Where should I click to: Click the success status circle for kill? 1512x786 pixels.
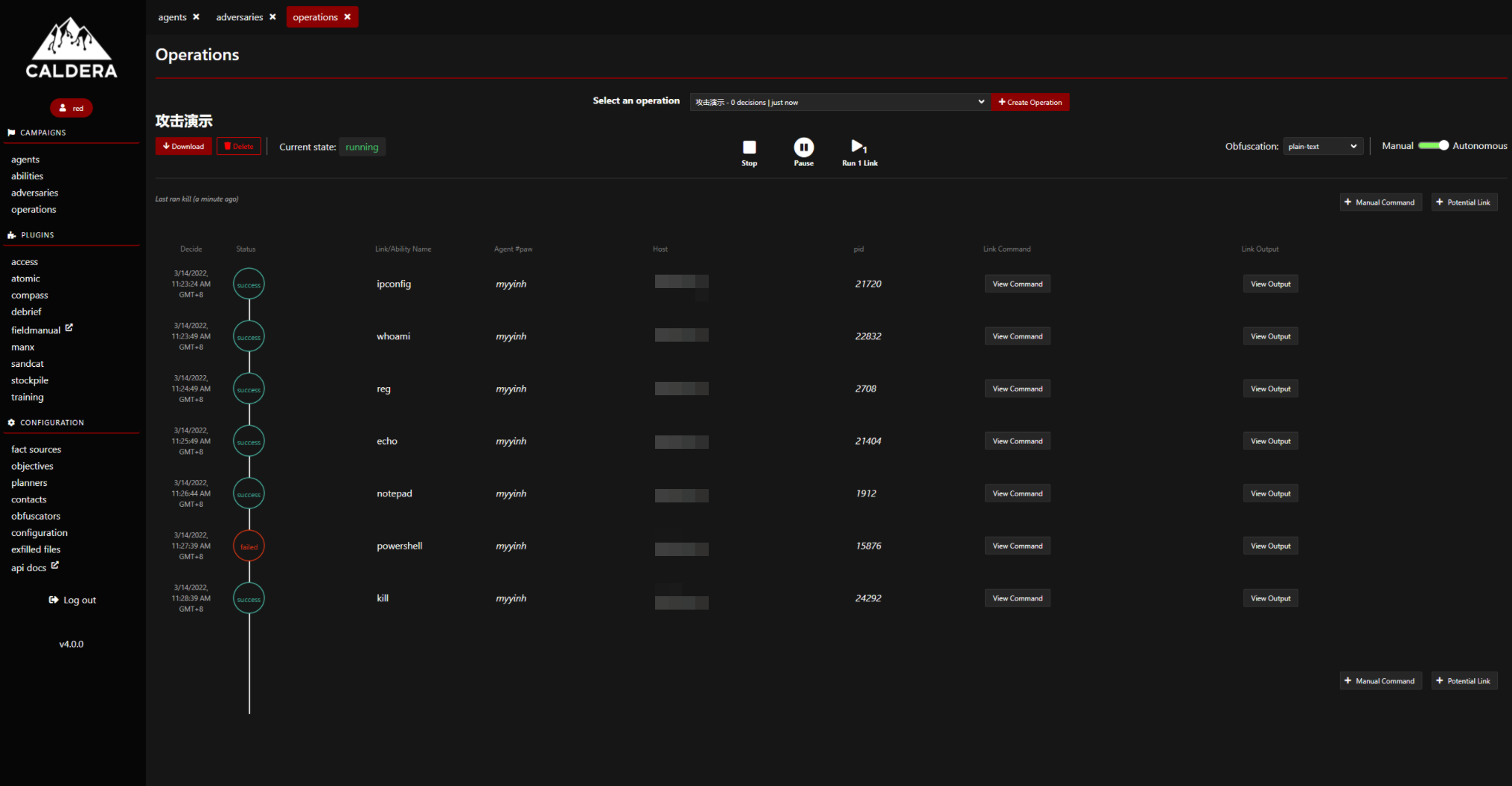point(249,598)
